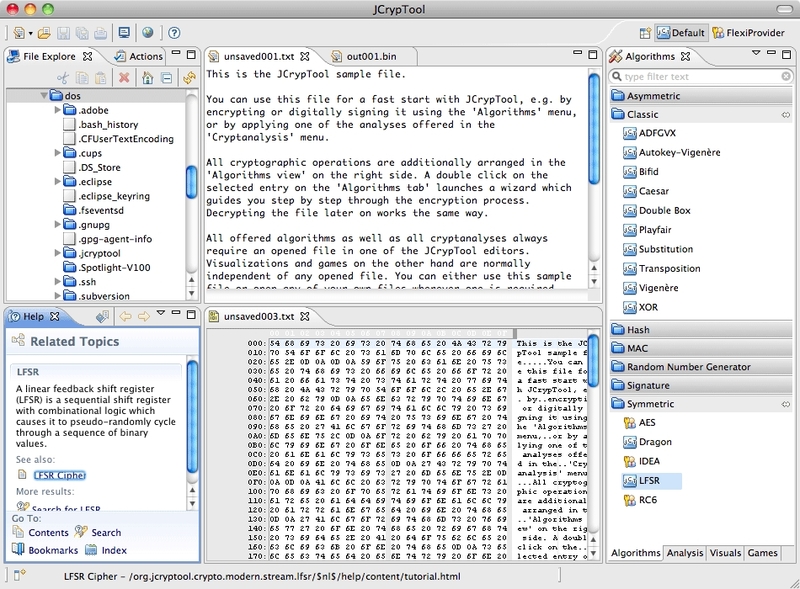Click the Save toolbar icon
Viewport: 800px width, 589px height.
(63, 33)
